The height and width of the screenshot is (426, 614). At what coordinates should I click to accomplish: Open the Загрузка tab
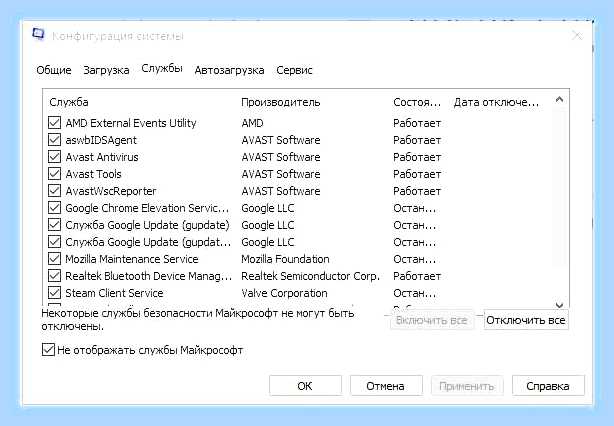pos(106,70)
